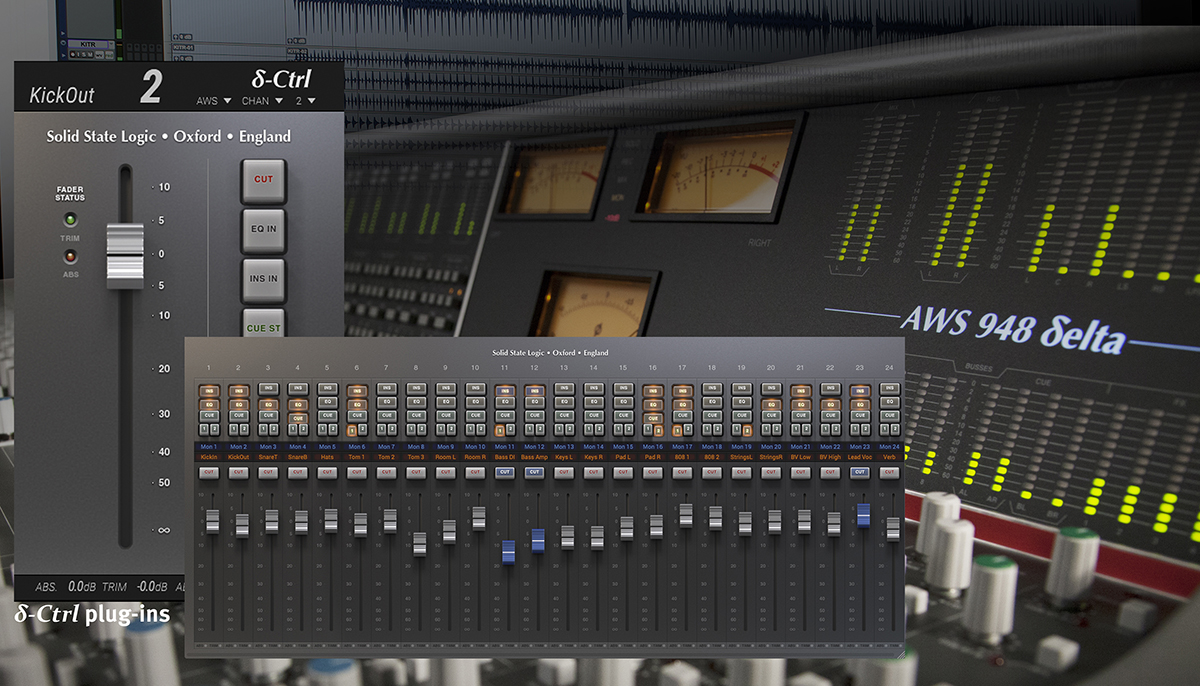Click the 808 1 mixer fader cap
The height and width of the screenshot is (686, 1200).
pyautogui.click(x=685, y=515)
